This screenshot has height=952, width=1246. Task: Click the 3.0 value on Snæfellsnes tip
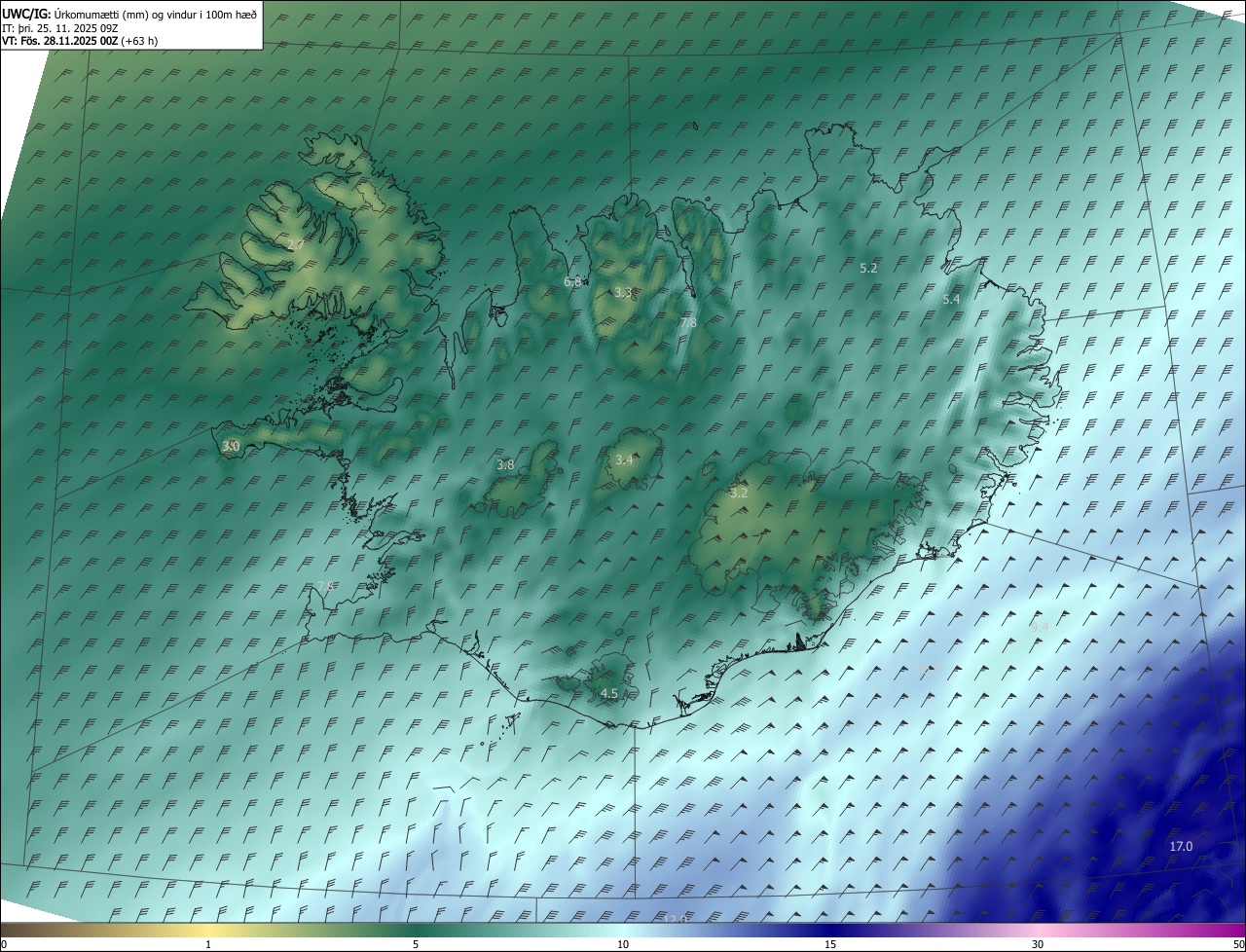(x=231, y=446)
